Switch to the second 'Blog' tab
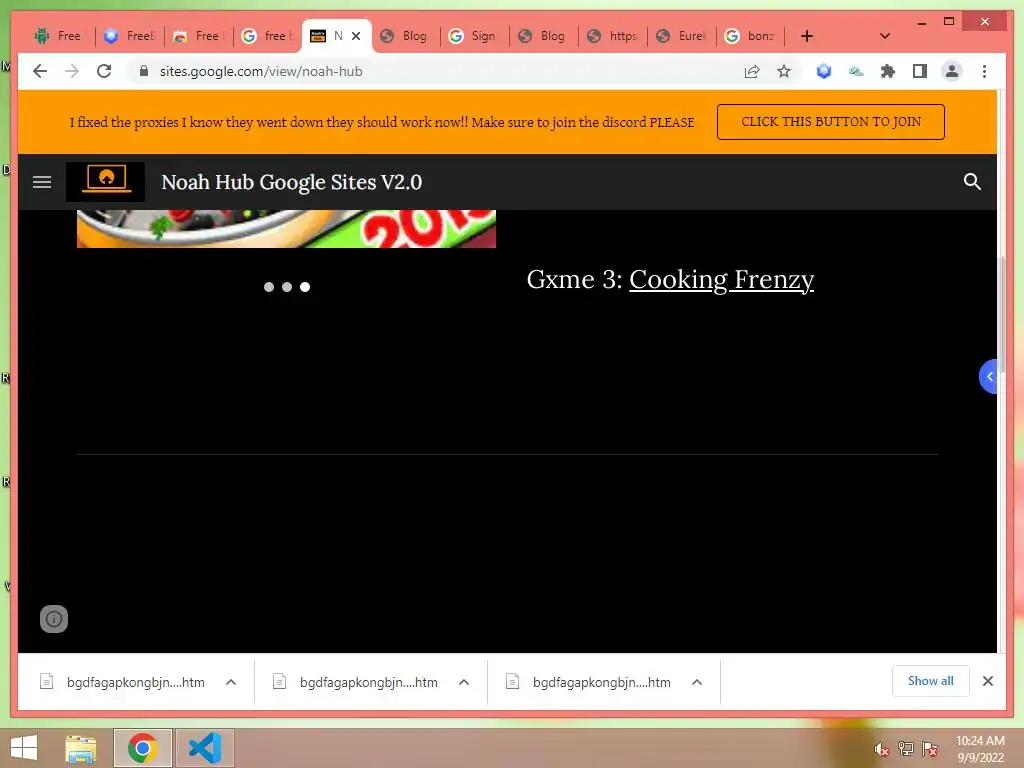The height and width of the screenshot is (768, 1024). [543, 36]
